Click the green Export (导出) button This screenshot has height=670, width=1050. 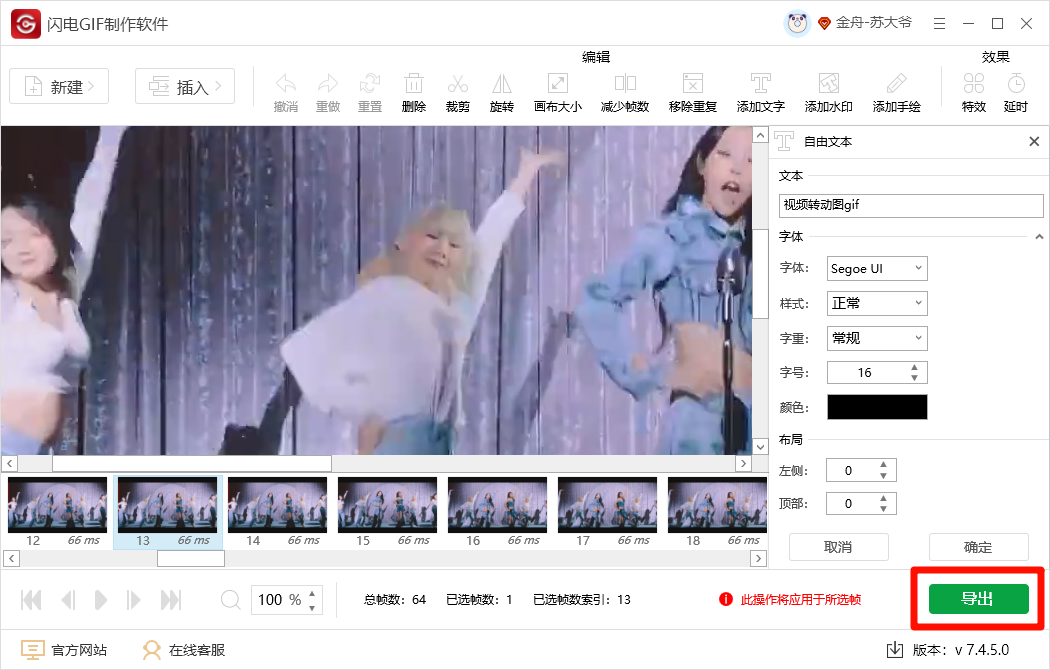tap(978, 598)
